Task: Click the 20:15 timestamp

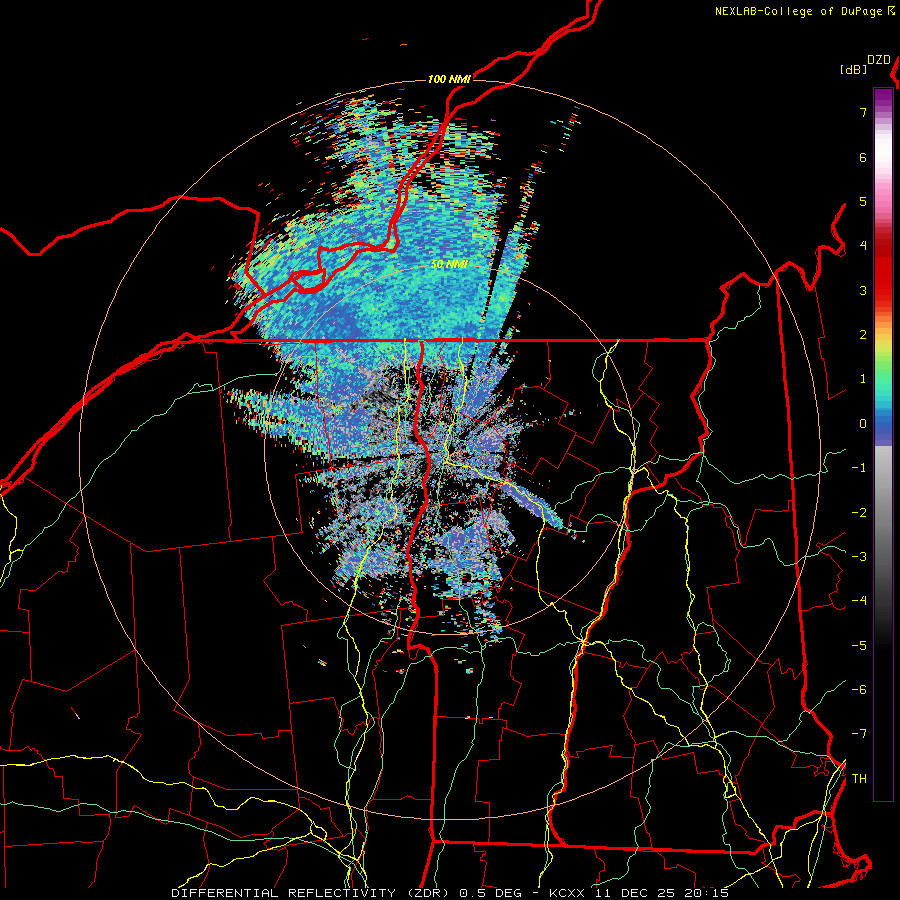Action: (x=707, y=893)
